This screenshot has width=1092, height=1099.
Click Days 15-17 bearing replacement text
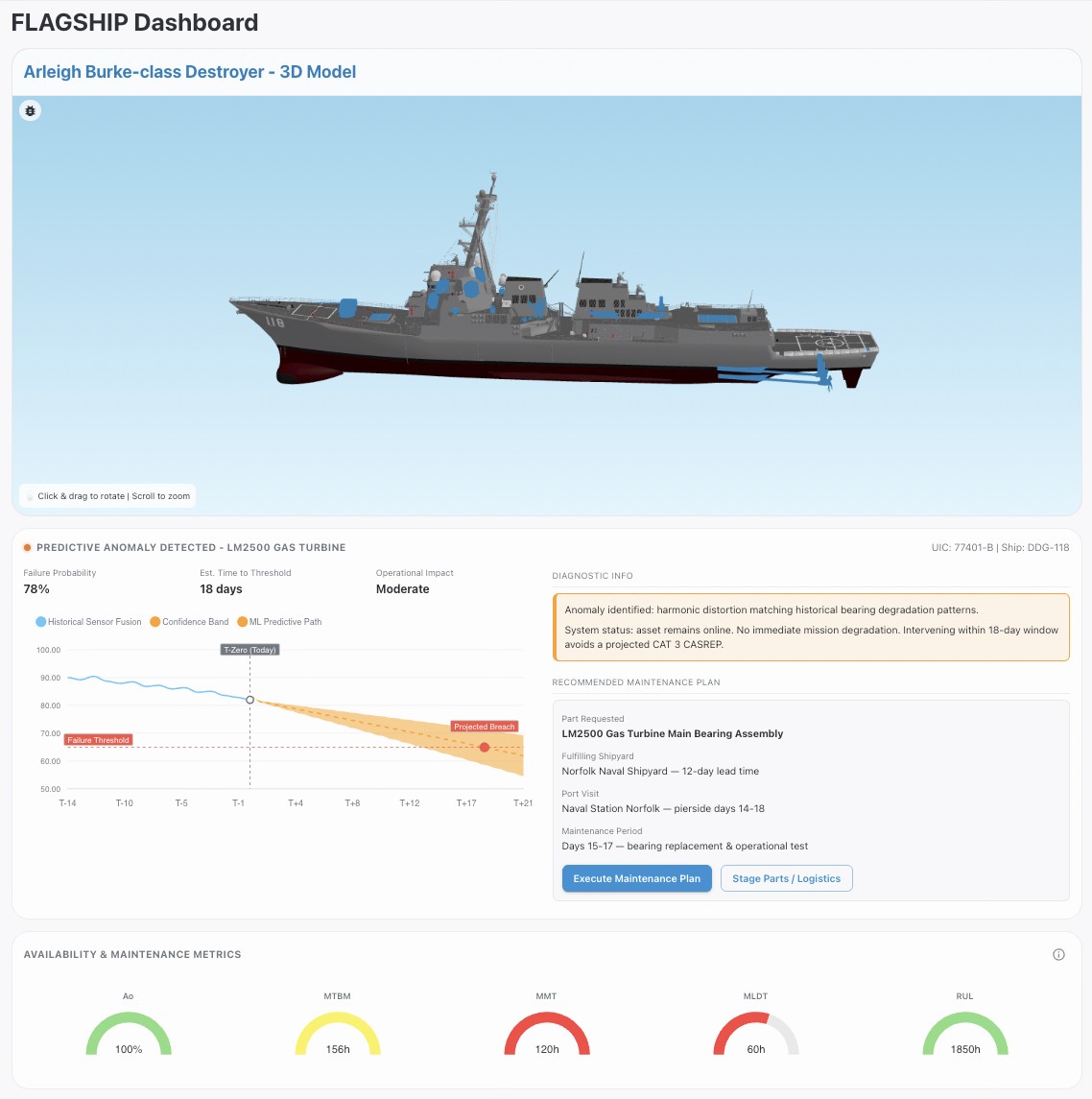click(x=685, y=846)
